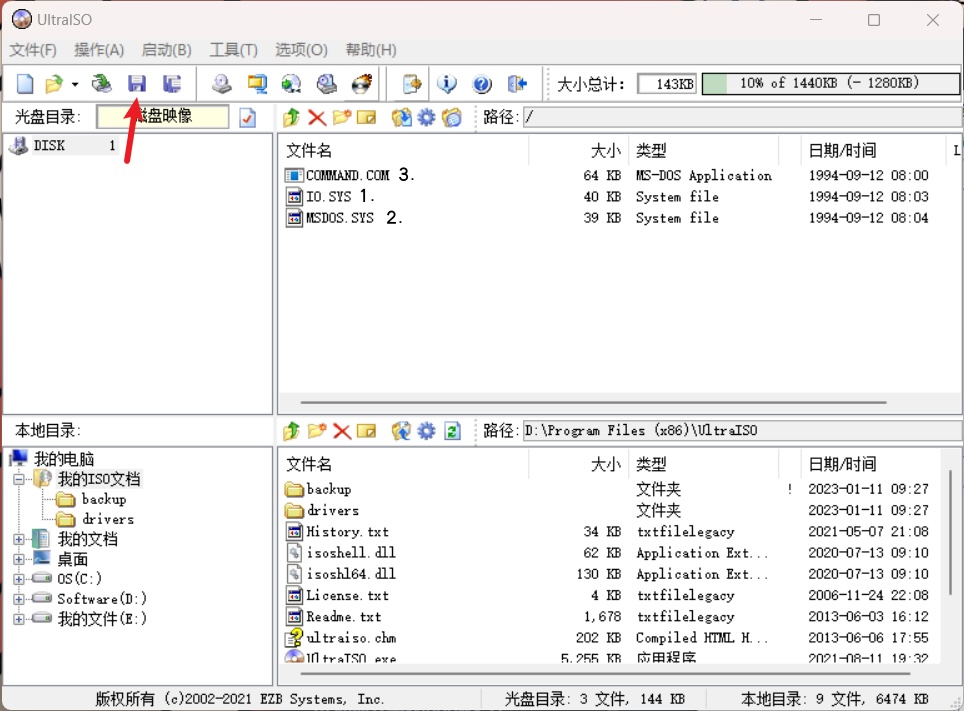
Task: Click the local pane Add files icon
Action: pos(401,431)
